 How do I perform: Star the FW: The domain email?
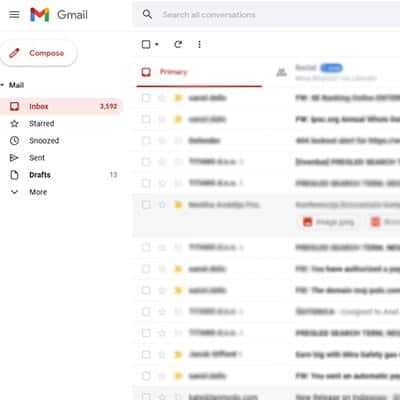pyautogui.click(x=162, y=290)
